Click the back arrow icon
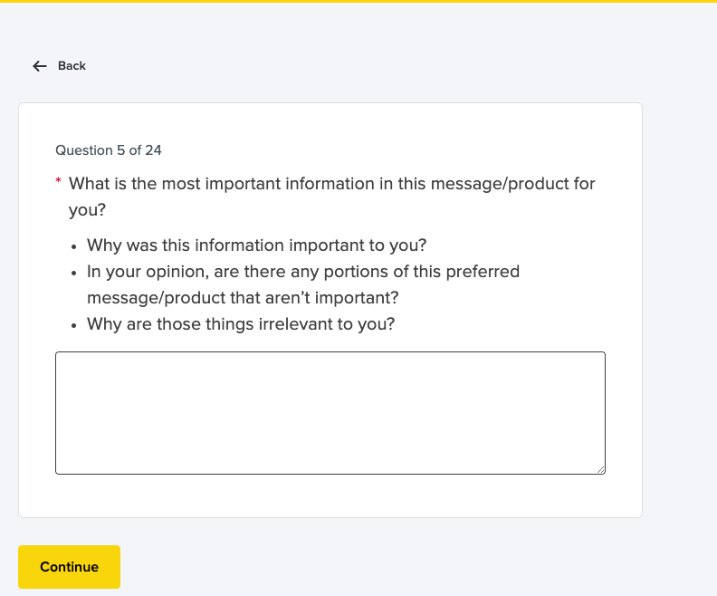This screenshot has width=717, height=596. [40, 66]
